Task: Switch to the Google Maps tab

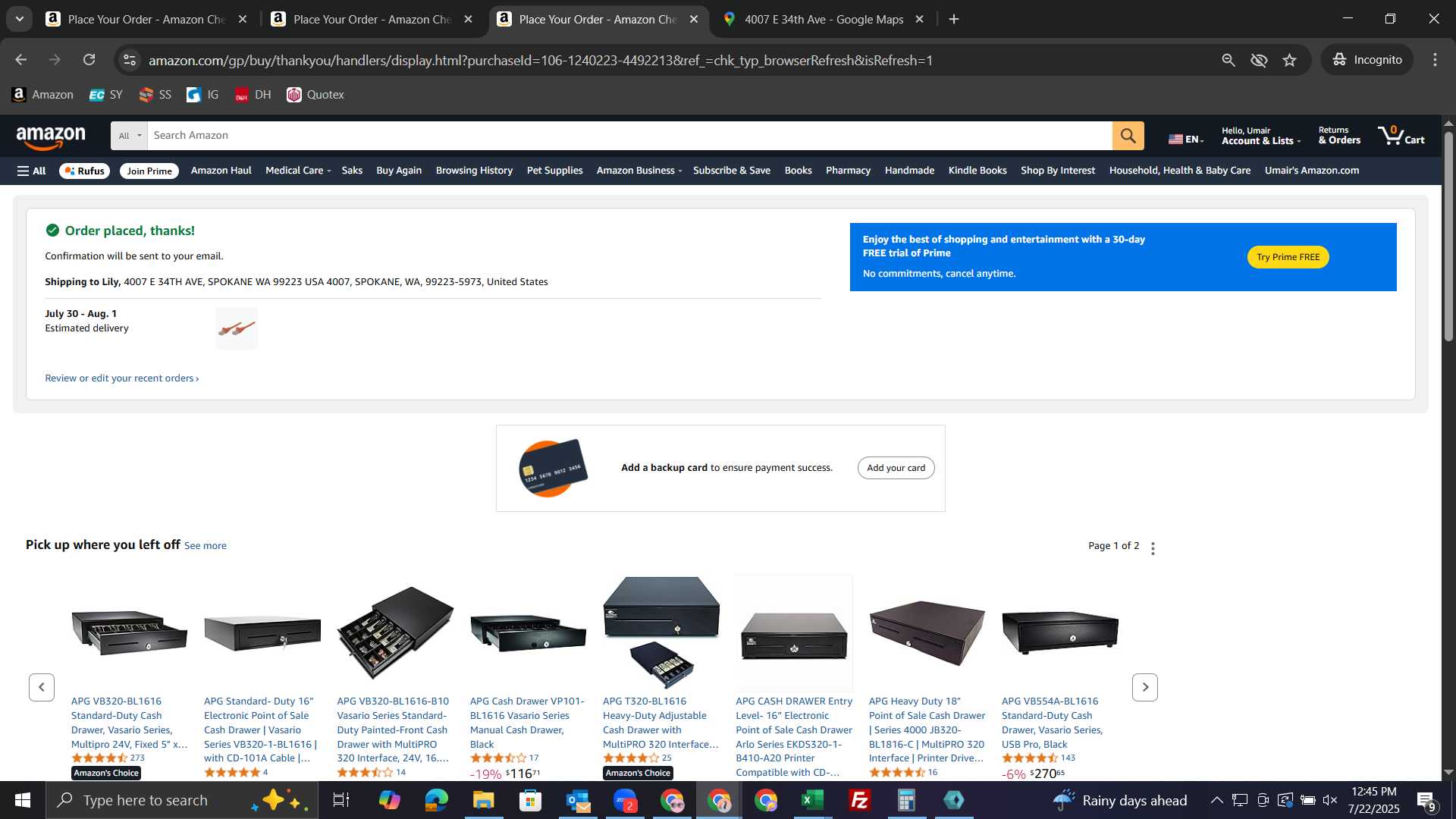Action: [823, 19]
